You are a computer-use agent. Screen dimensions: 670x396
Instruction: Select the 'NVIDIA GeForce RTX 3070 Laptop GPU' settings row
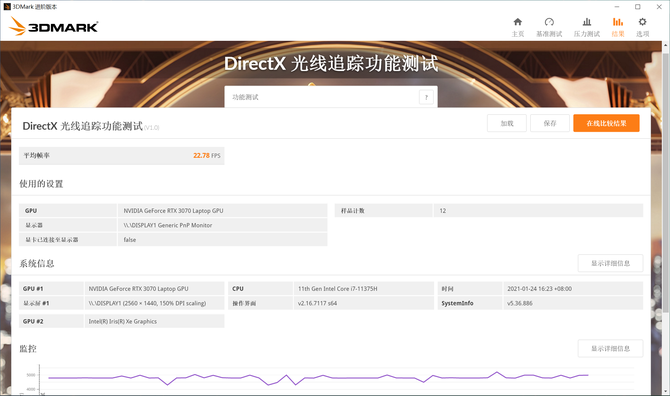click(173, 211)
